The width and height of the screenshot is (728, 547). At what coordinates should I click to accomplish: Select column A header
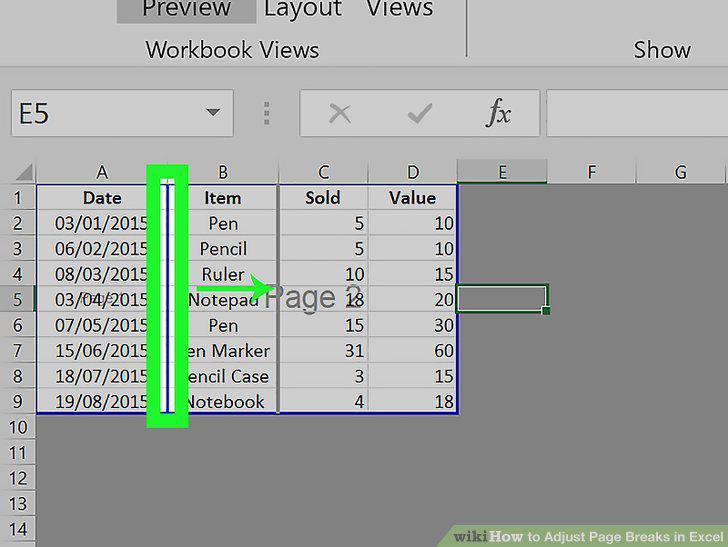[x=102, y=172]
